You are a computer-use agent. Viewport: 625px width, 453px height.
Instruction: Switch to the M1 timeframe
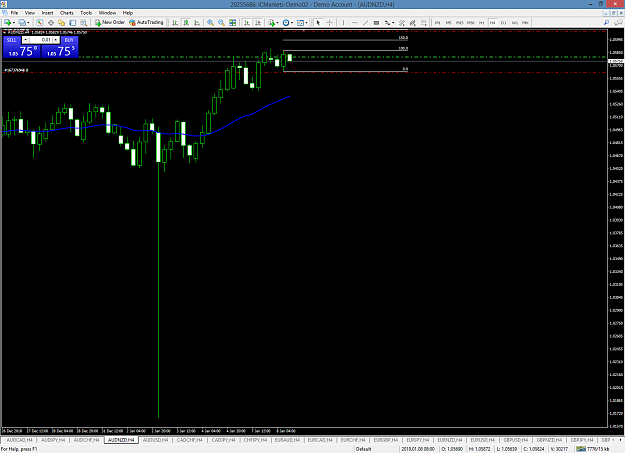(x=438, y=23)
